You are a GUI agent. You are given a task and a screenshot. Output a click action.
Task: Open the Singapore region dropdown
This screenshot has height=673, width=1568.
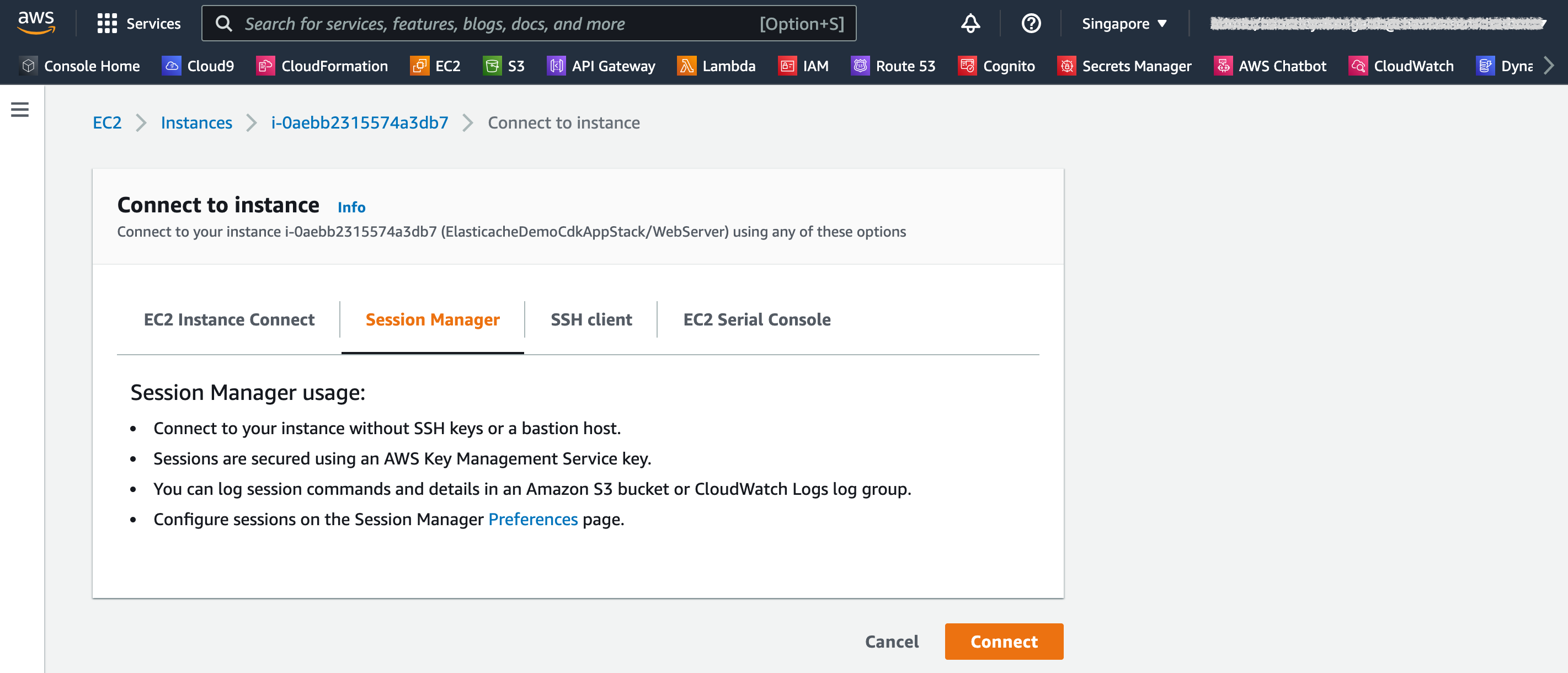[1124, 24]
